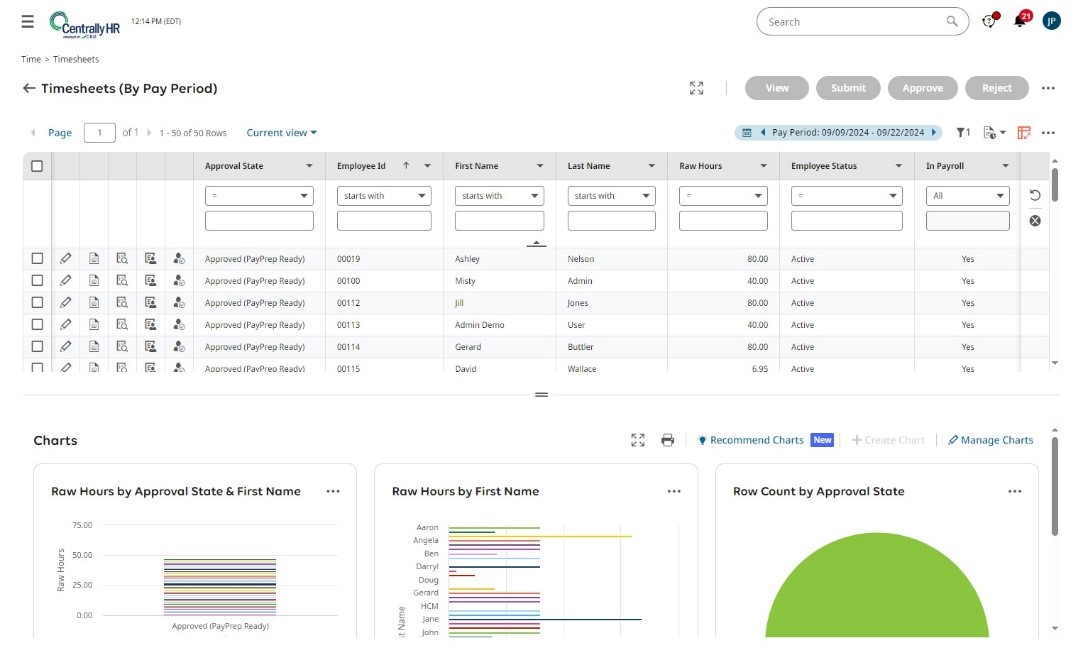Open more actions next to Reject
The height and width of the screenshot is (660, 1083).
1048,88
